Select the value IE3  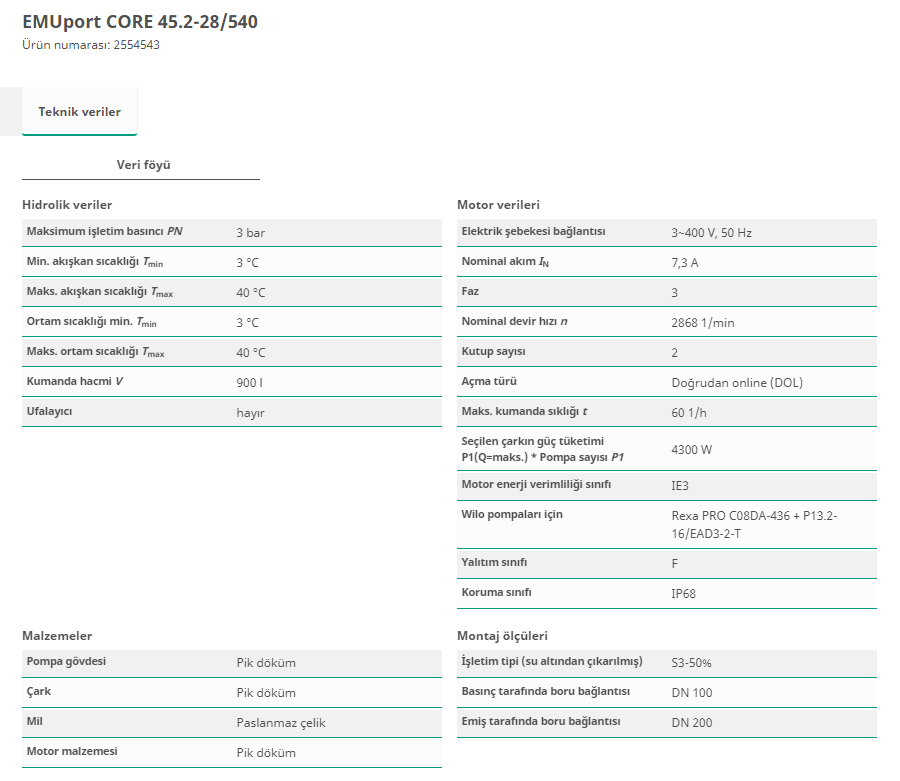(680, 486)
